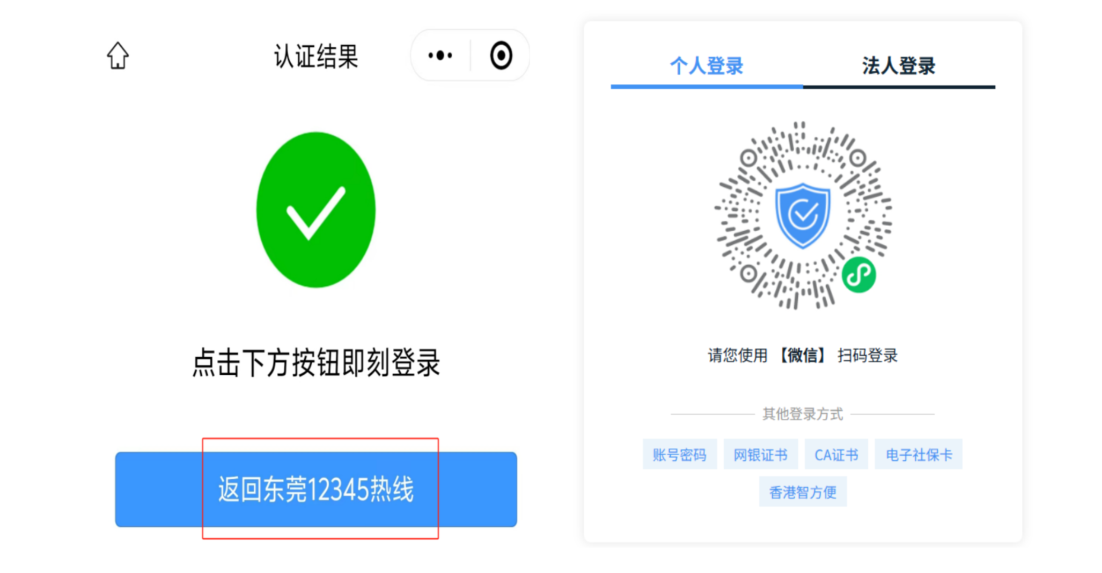Screen dimensions: 1102x573
Task: Click 返回东莞12345热线 button
Action: (x=316, y=489)
